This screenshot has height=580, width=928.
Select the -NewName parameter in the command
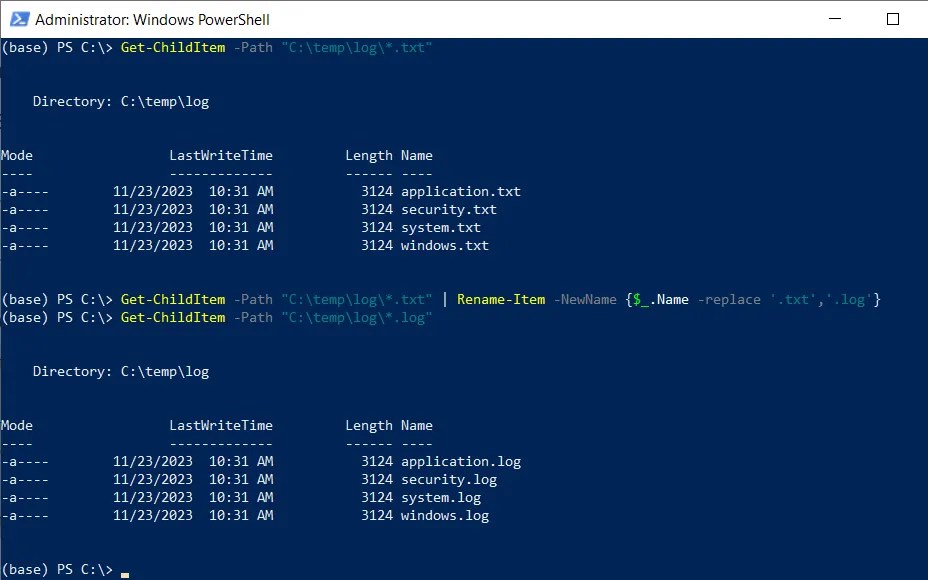pyautogui.click(x=587, y=299)
